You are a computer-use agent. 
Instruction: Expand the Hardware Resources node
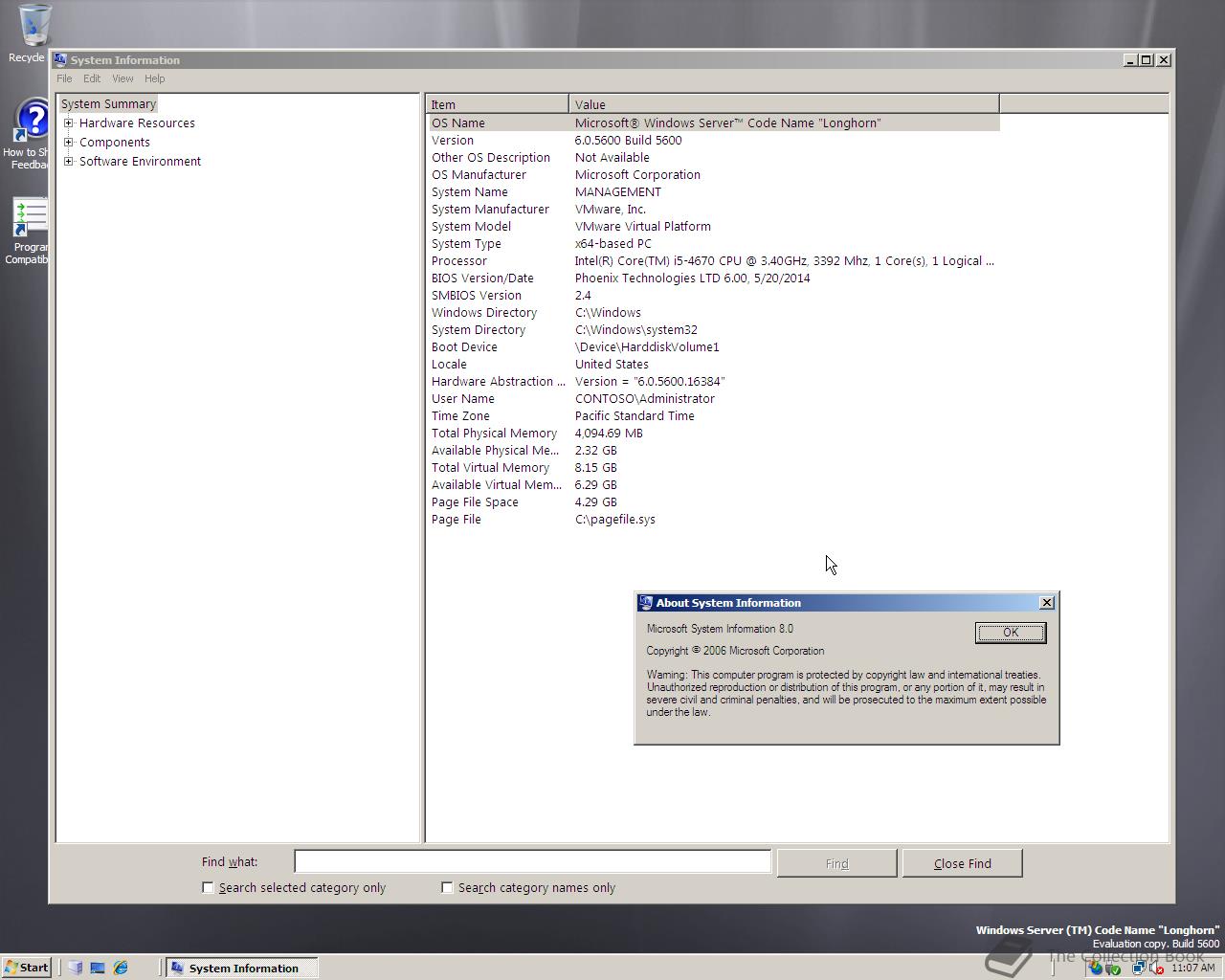tap(68, 122)
